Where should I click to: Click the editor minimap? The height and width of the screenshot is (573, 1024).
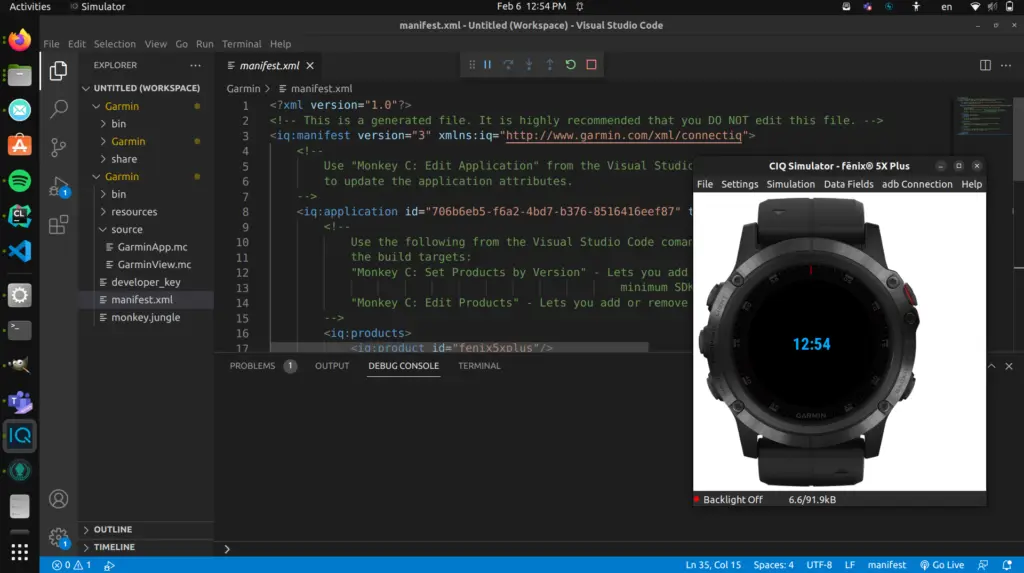[984, 118]
